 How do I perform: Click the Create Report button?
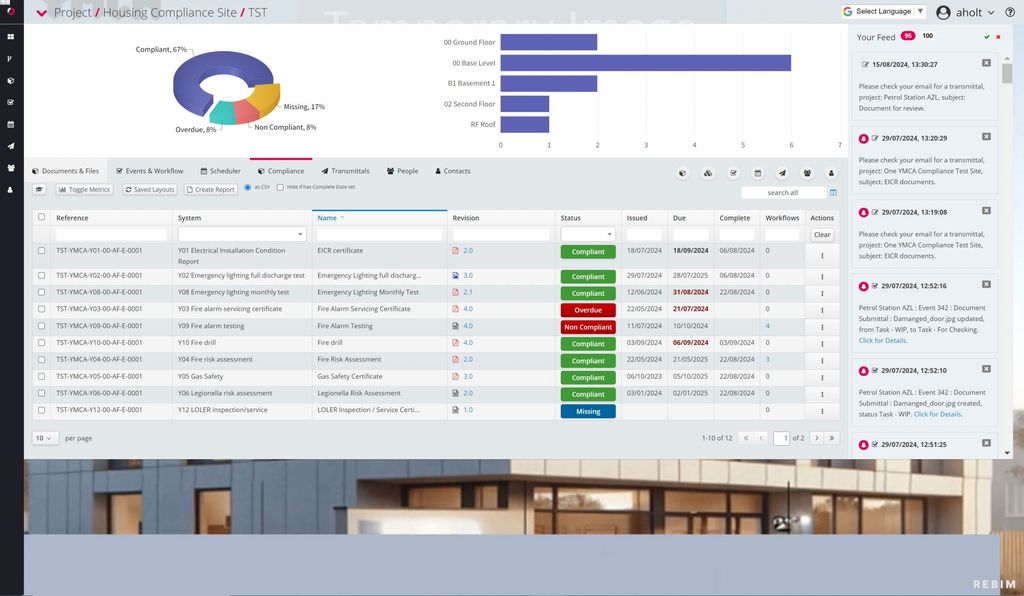pyautogui.click(x=209, y=189)
